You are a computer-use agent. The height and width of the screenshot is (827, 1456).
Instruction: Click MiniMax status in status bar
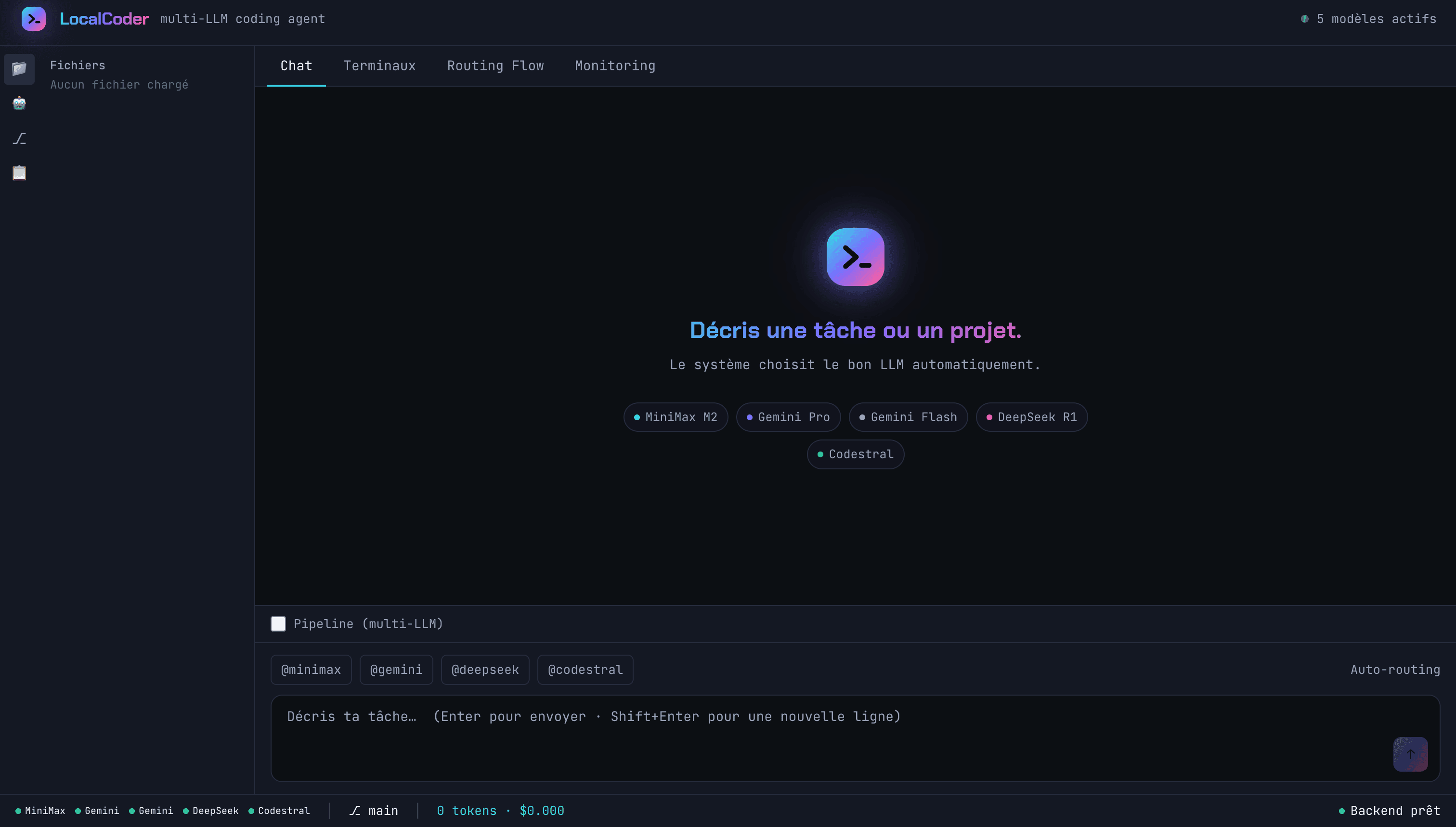pyautogui.click(x=40, y=811)
